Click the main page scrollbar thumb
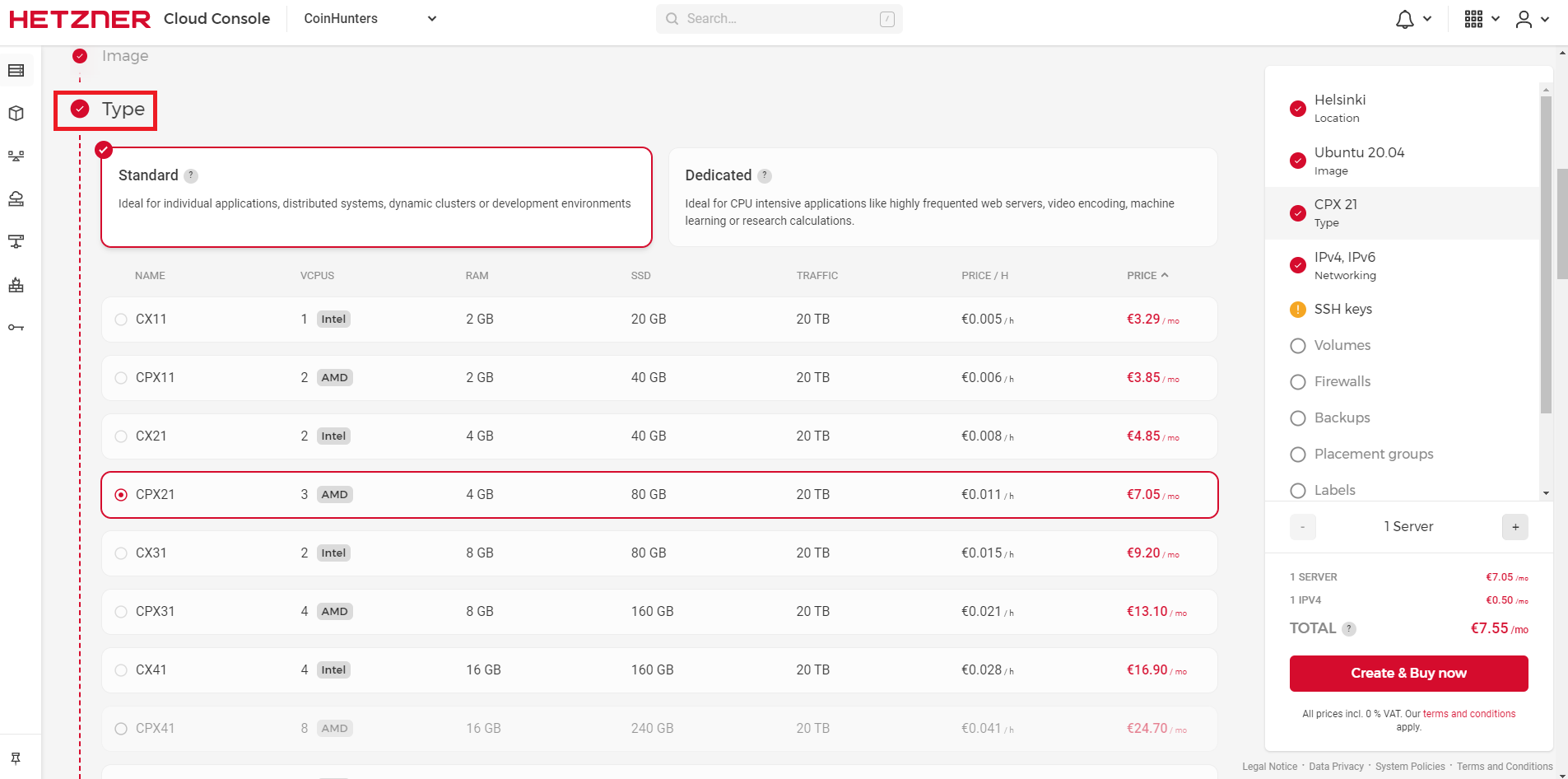 pos(1562,224)
